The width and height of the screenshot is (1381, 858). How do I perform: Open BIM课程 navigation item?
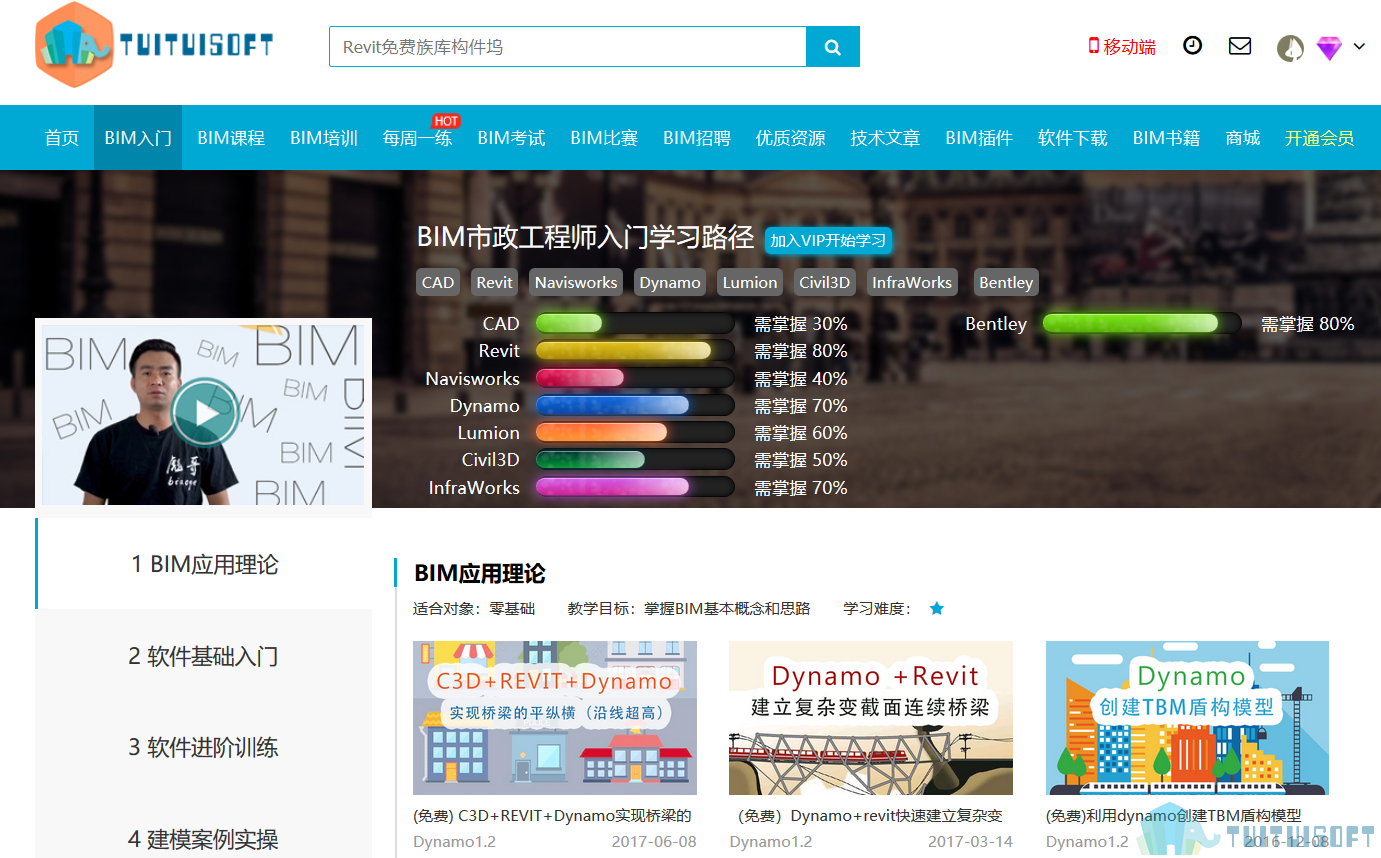(231, 138)
